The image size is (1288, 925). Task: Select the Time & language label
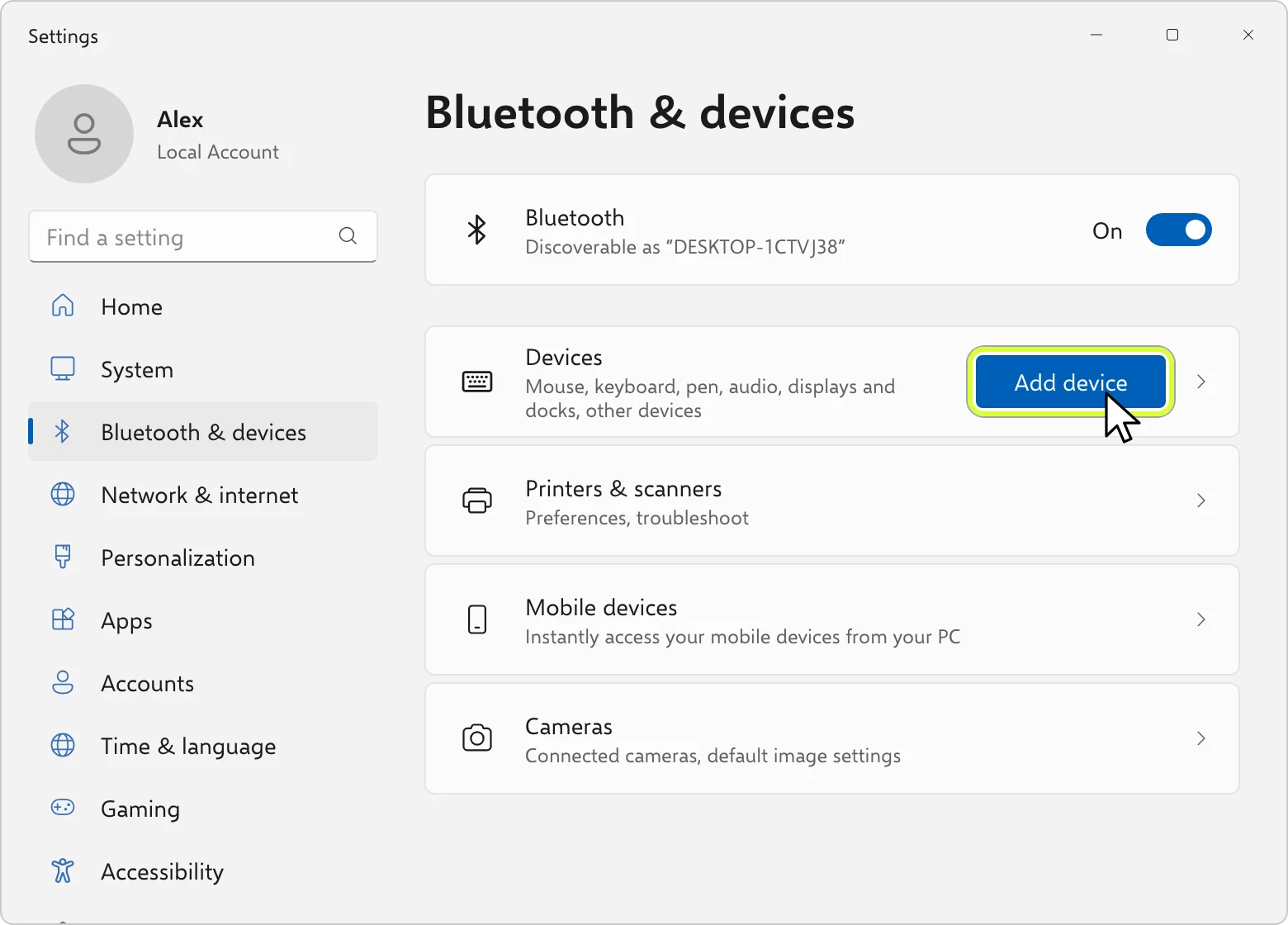click(x=188, y=747)
